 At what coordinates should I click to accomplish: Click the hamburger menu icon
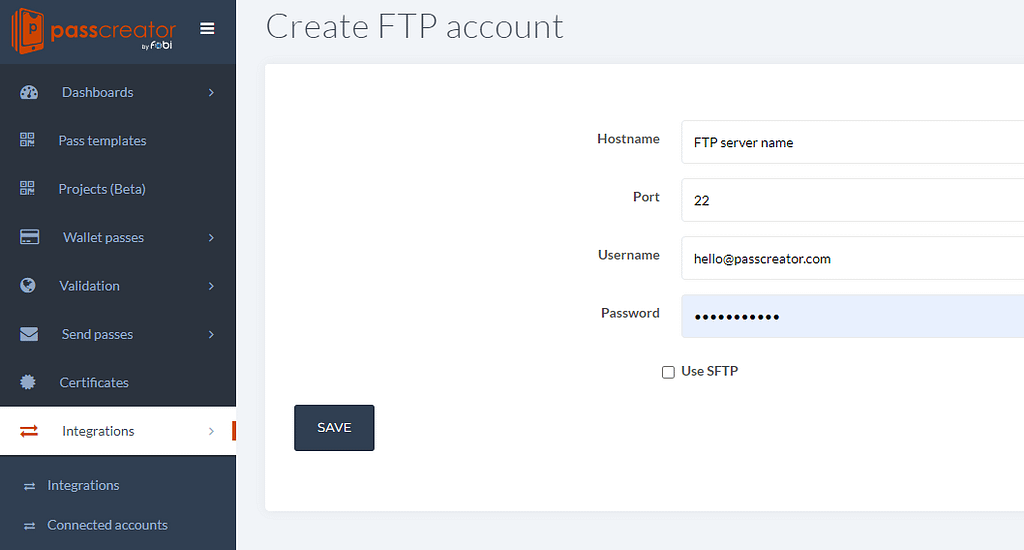pyautogui.click(x=207, y=28)
